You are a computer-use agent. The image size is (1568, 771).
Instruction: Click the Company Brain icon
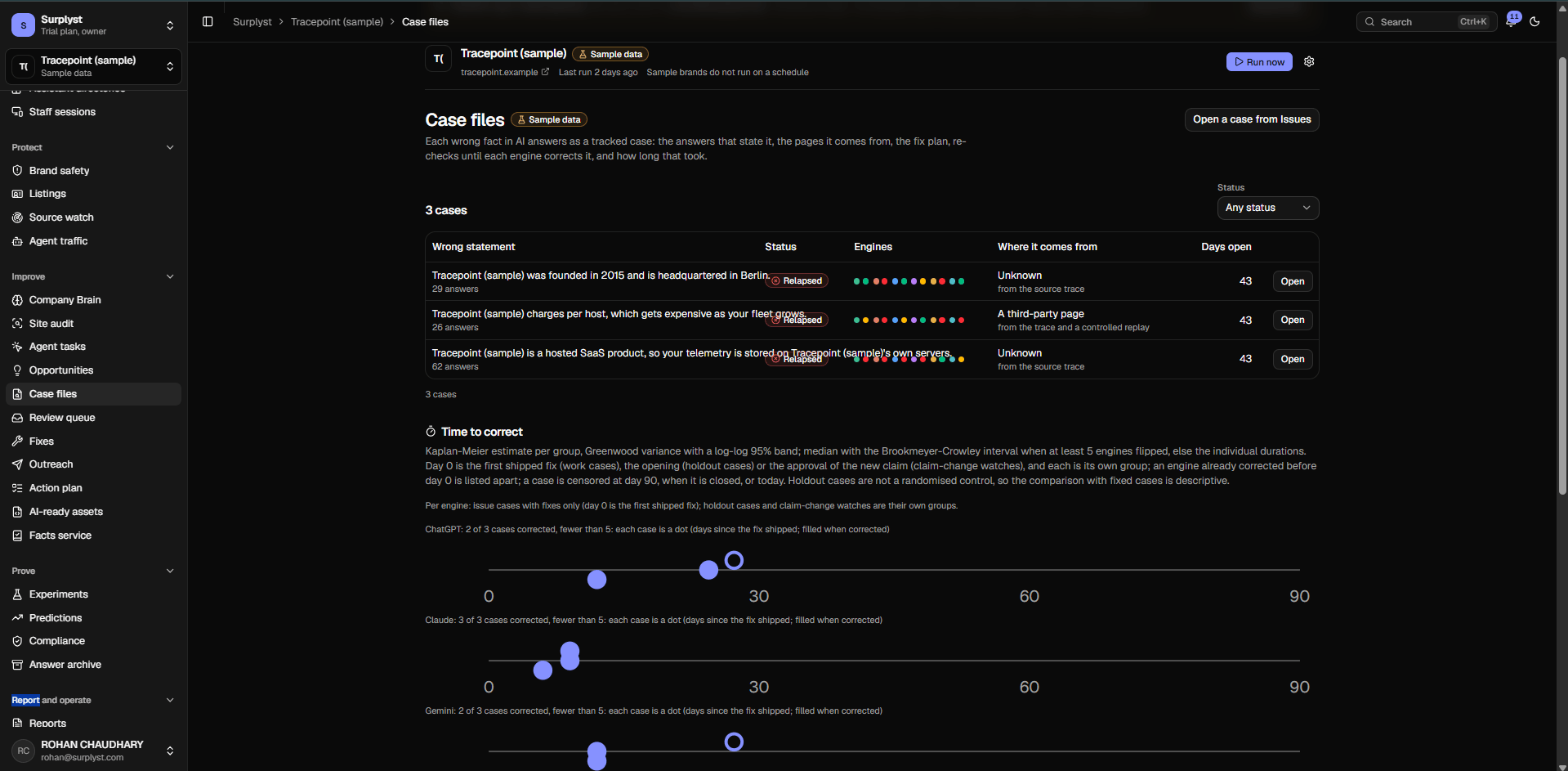17,300
